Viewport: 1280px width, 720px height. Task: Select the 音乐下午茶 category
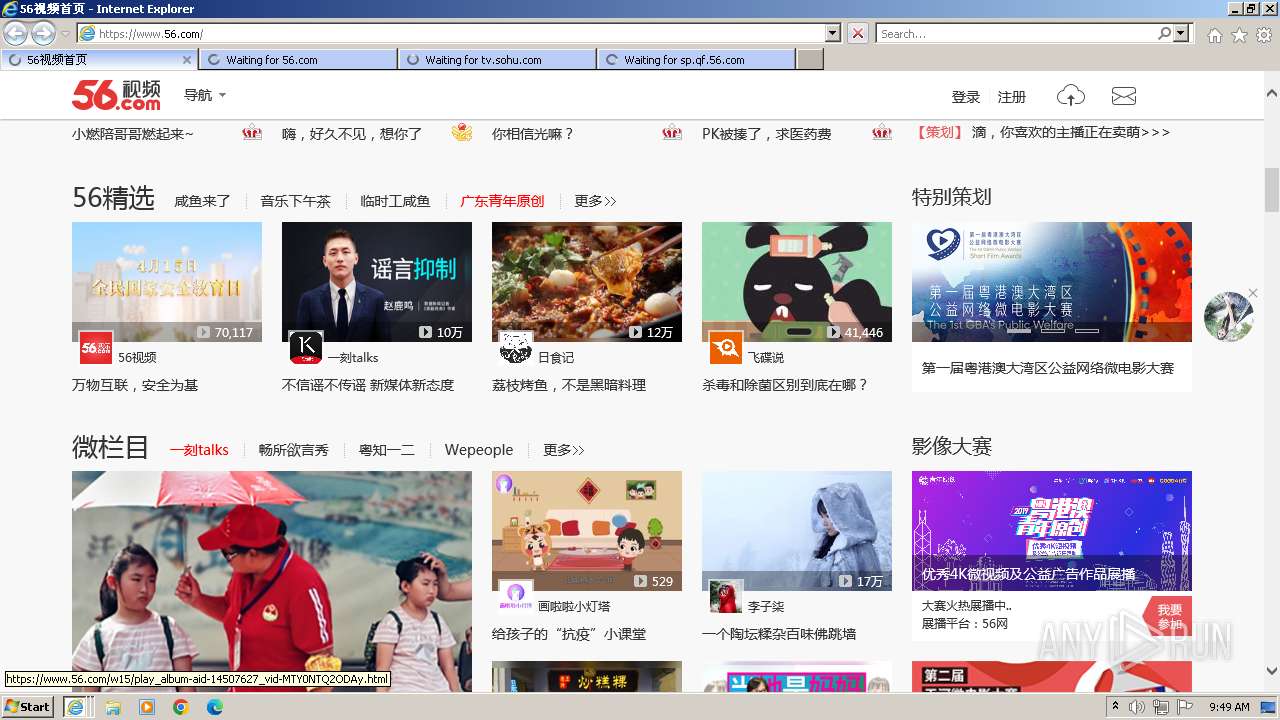(295, 201)
